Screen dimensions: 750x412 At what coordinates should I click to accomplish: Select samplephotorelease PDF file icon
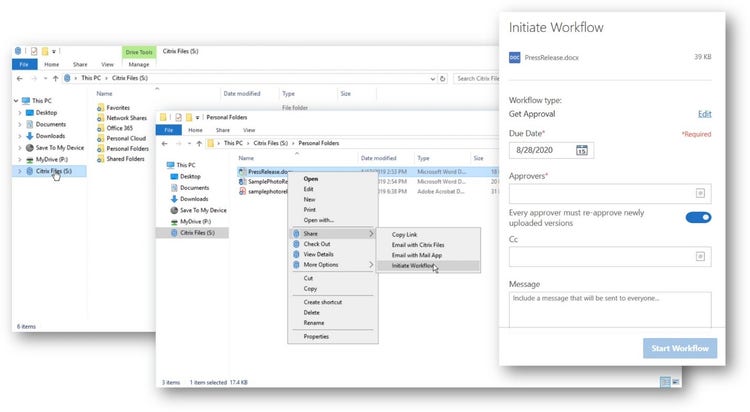243,191
